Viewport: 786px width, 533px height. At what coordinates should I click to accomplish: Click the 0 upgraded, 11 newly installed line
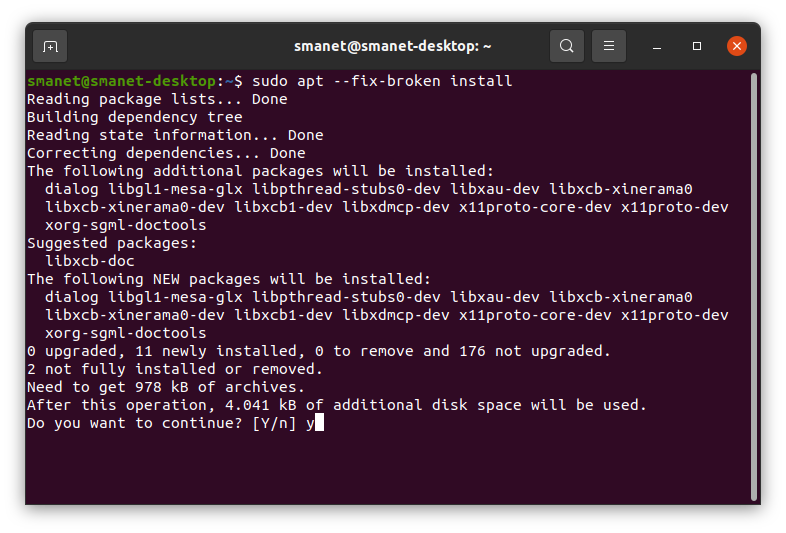click(x=319, y=351)
